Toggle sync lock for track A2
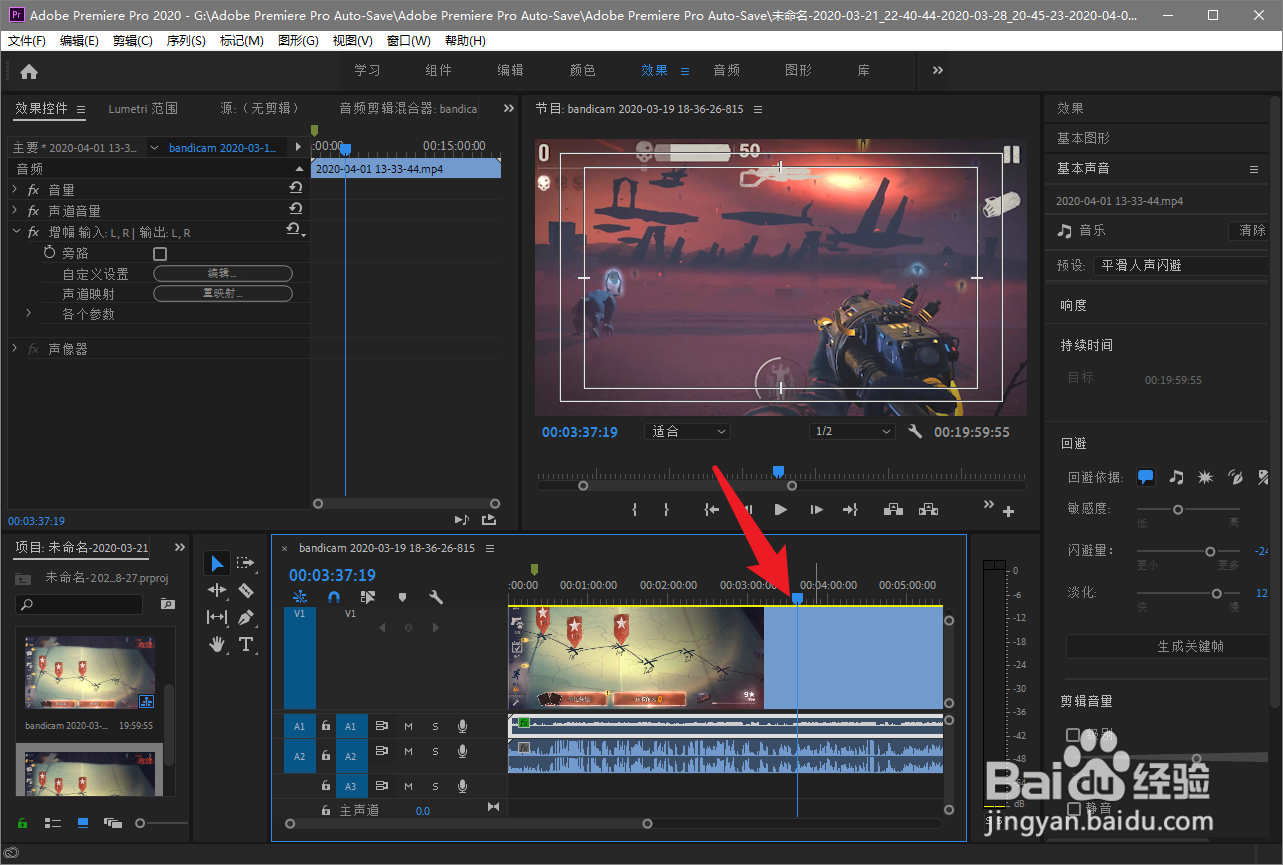1283x865 pixels. (x=381, y=752)
